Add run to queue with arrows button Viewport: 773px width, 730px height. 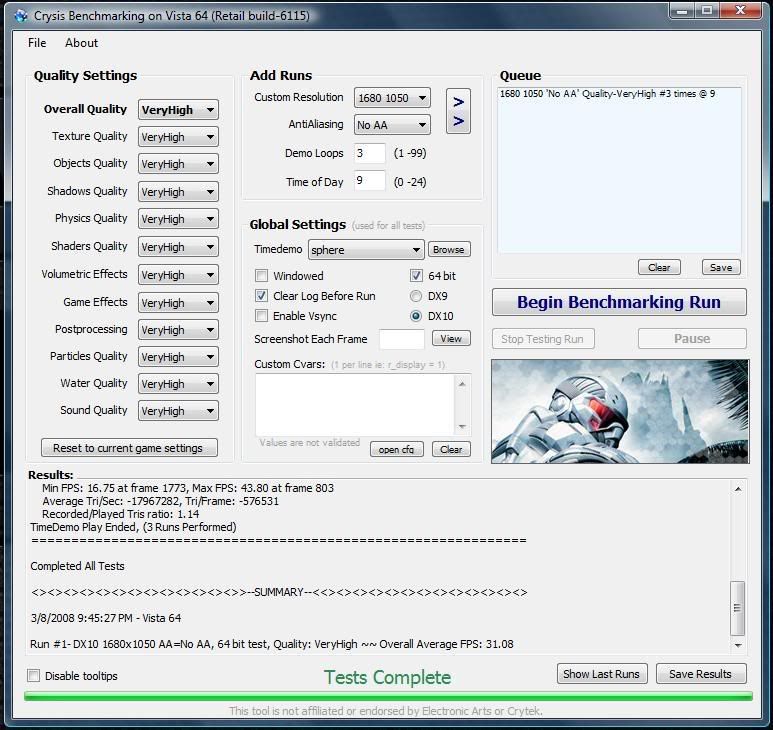click(458, 111)
